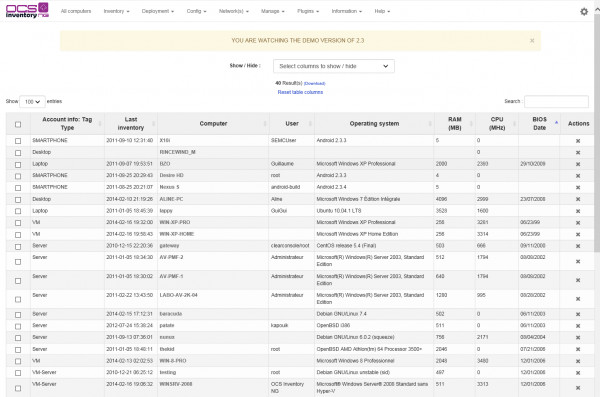Click the OCS Inventory NG logo

tap(27, 10)
